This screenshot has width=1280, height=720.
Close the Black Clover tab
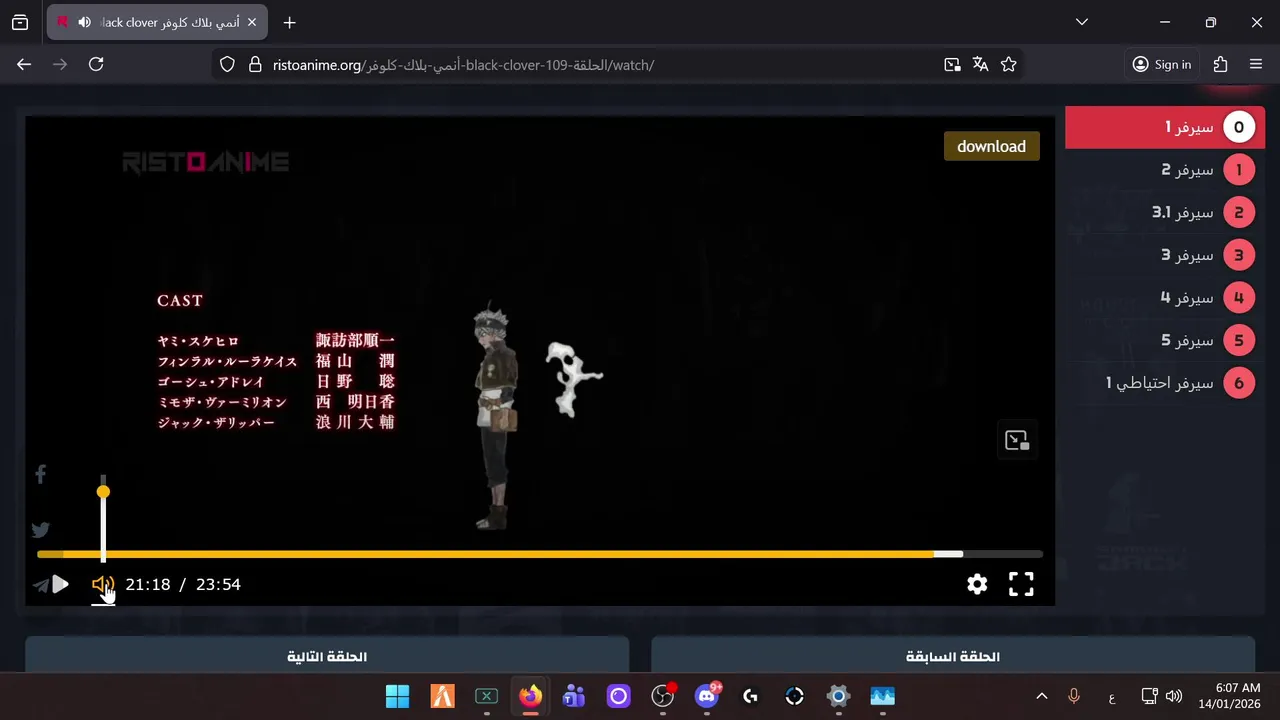click(x=251, y=22)
